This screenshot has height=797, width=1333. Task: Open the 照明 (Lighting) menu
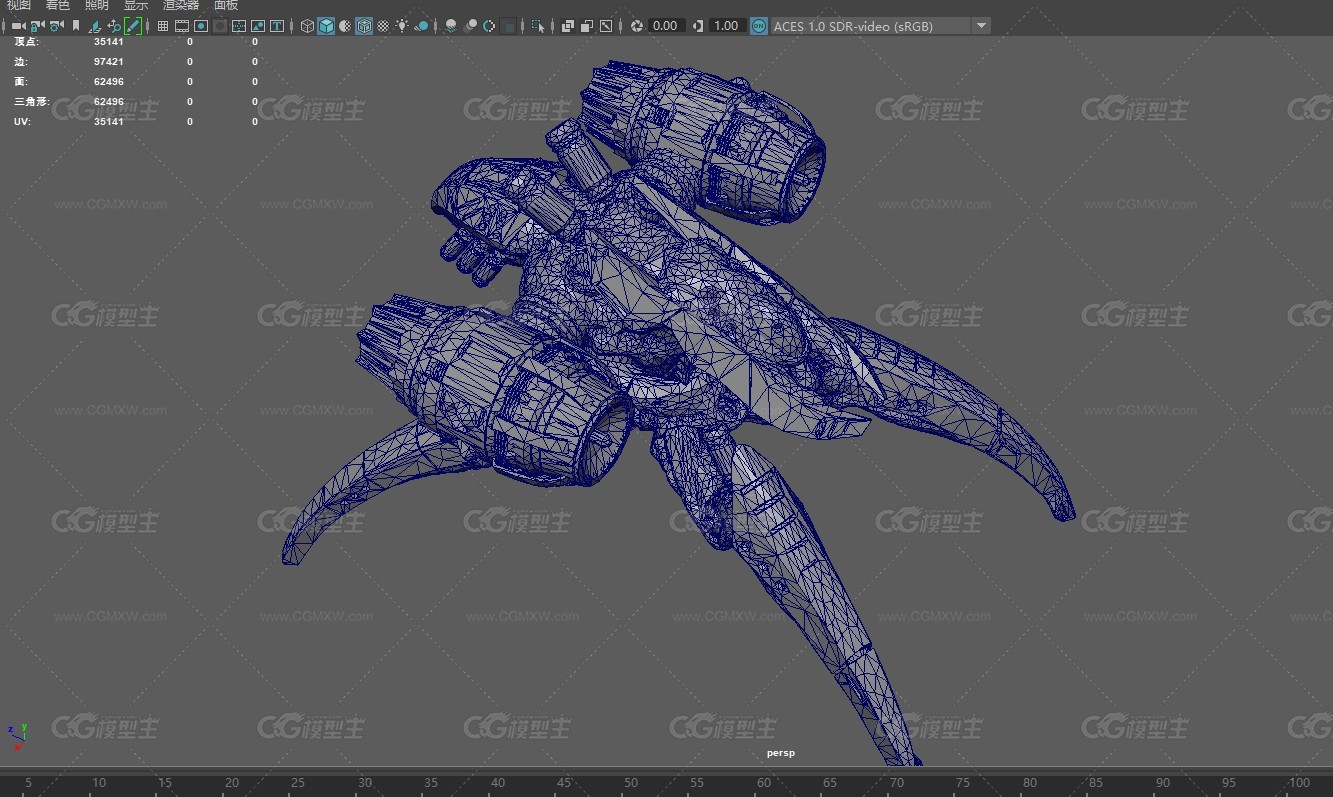tap(97, 5)
